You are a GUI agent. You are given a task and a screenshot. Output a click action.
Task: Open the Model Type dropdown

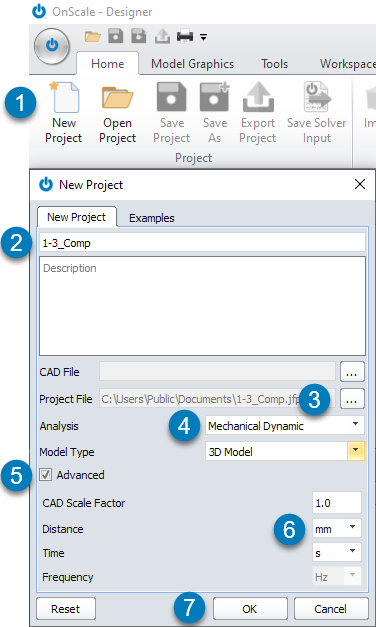(284, 452)
